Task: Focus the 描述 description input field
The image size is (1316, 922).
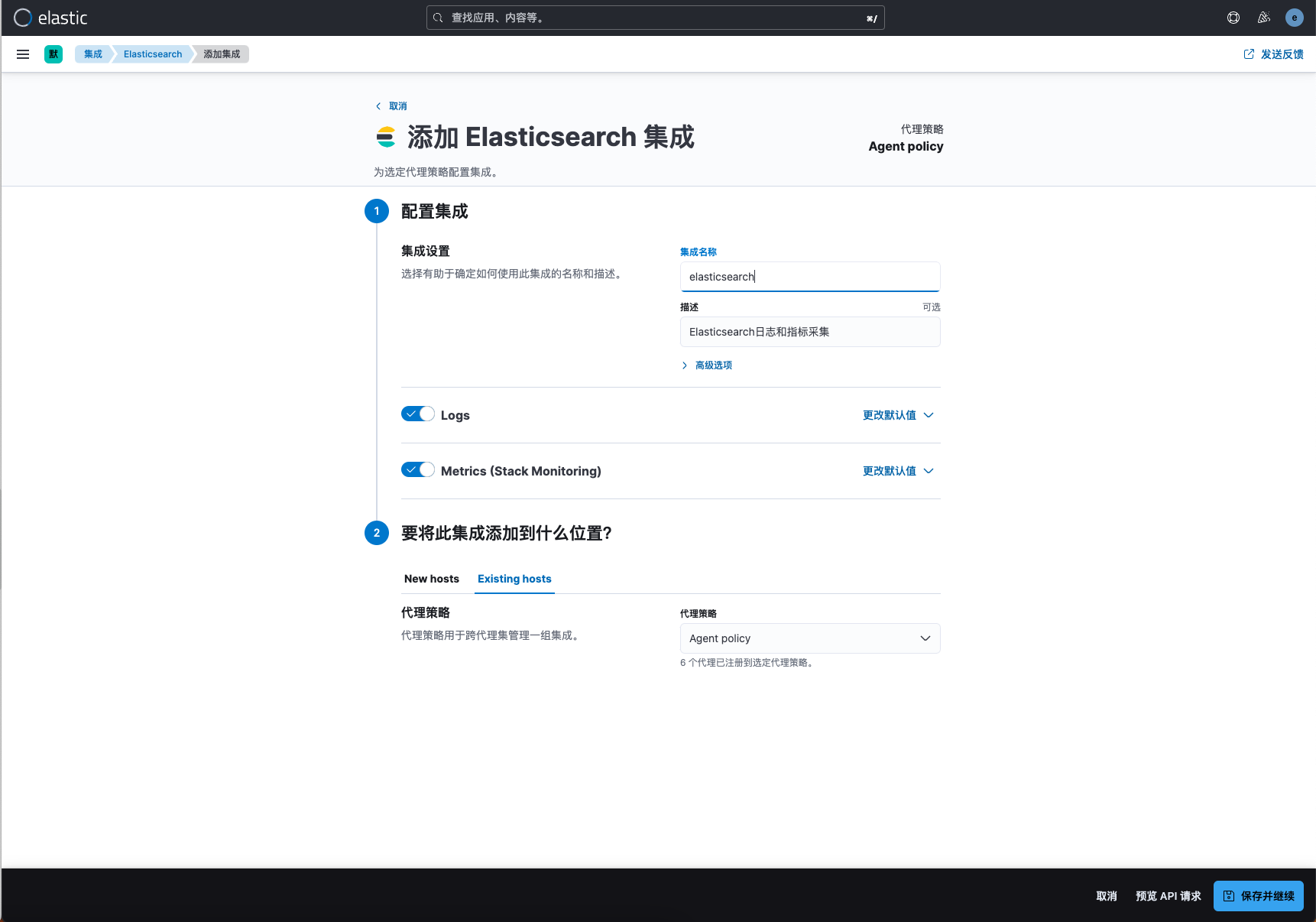Action: (x=810, y=332)
